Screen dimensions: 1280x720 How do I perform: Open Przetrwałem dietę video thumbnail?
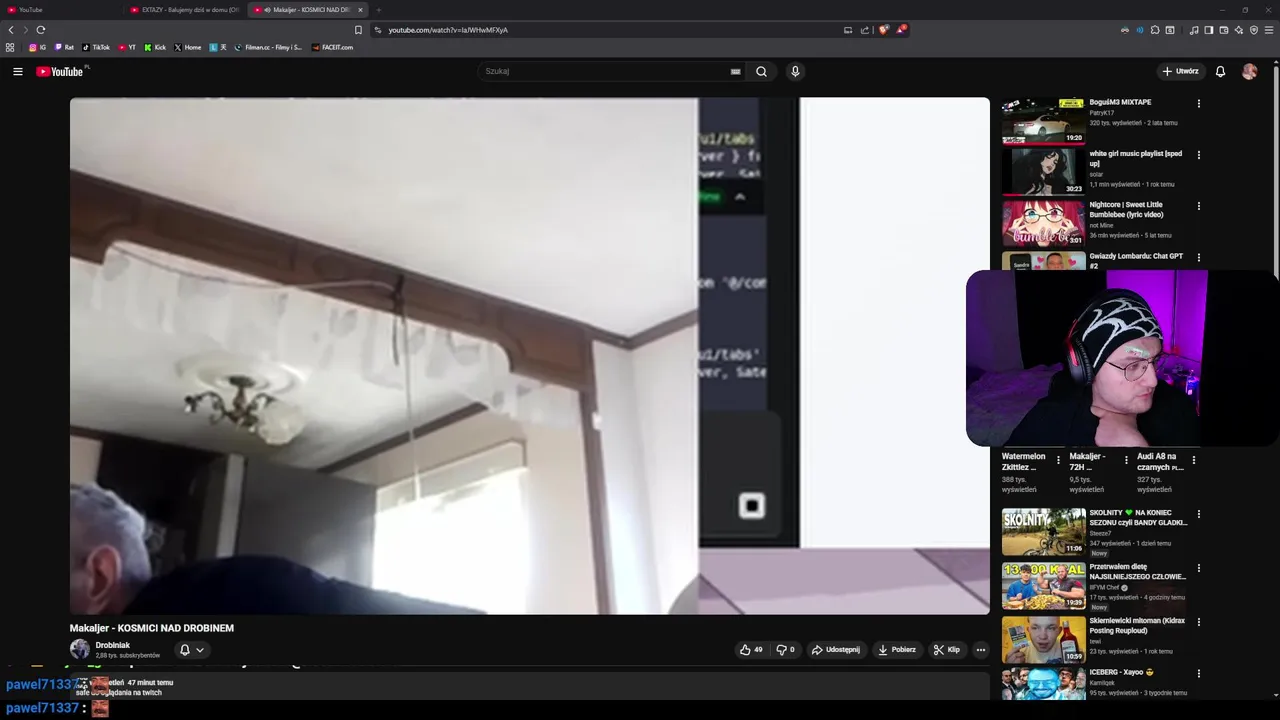(1043, 585)
